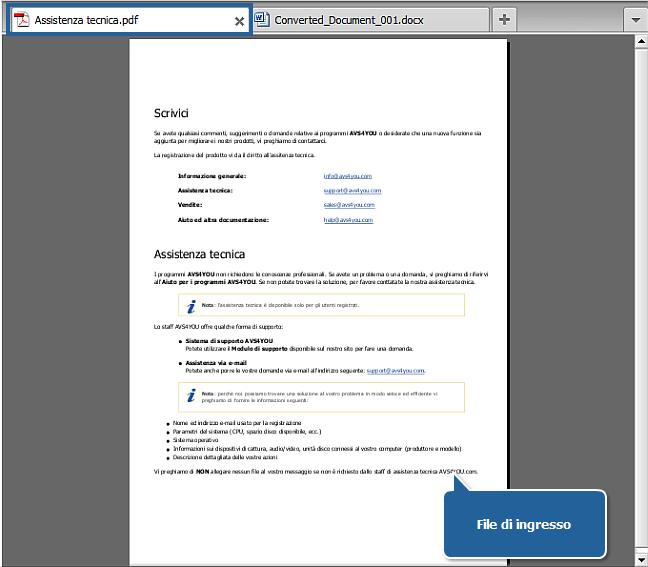Screen dimensions: 648x567
Task: Open the tab list dropdown arrow
Action: pos(636,20)
